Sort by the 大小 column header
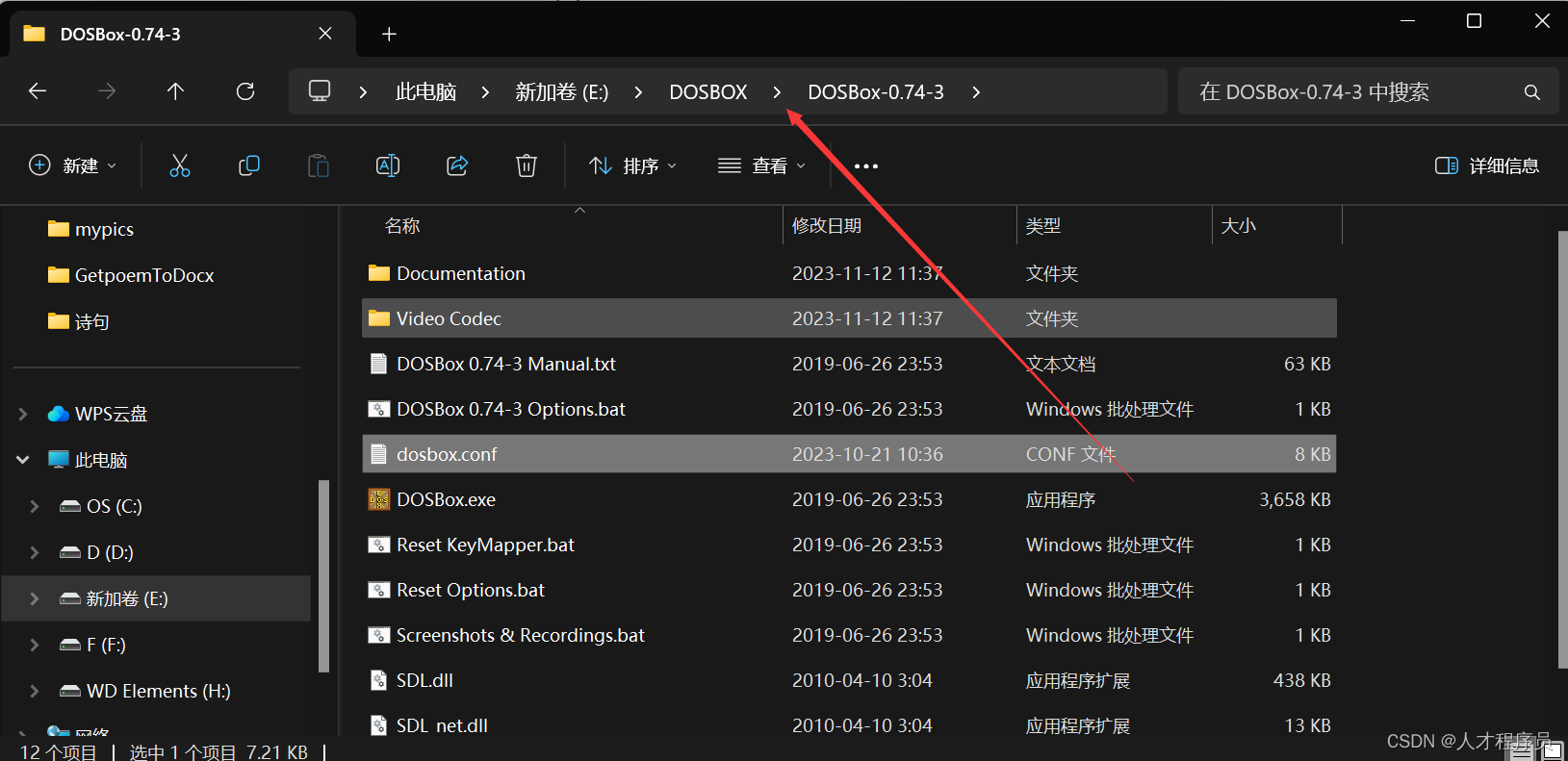The height and width of the screenshot is (761, 1568). (1239, 226)
